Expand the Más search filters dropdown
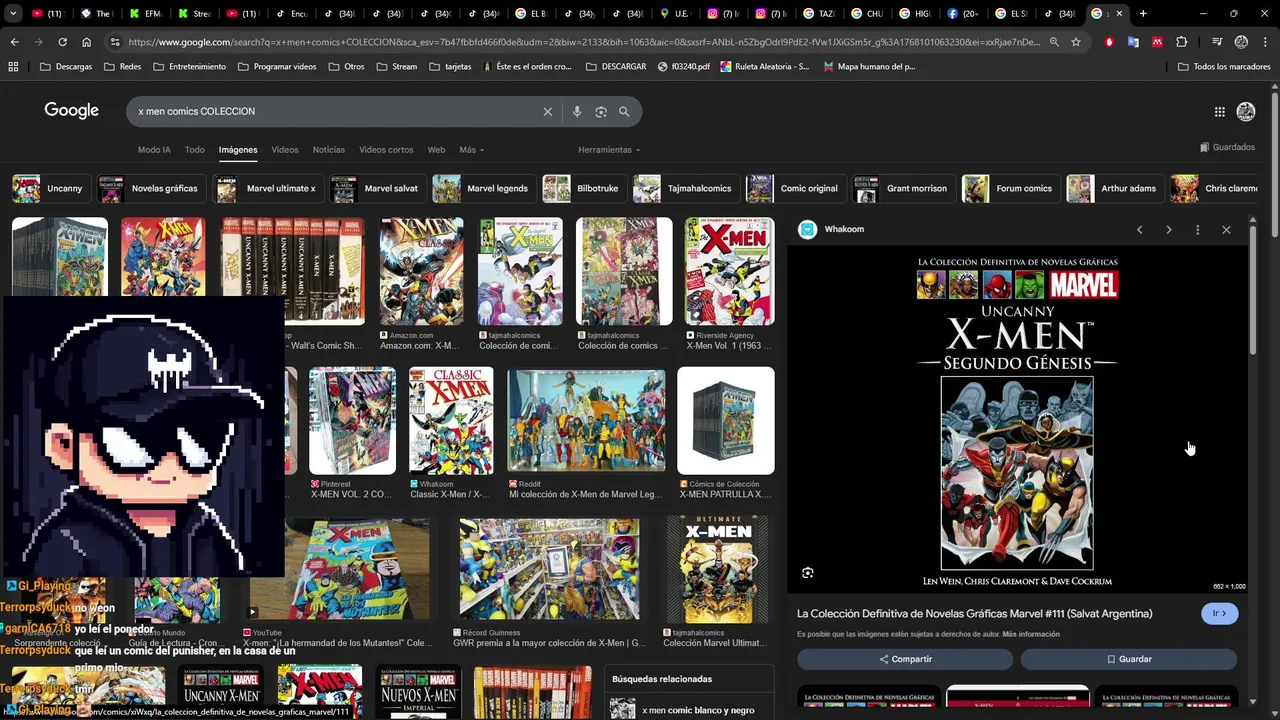This screenshot has height=720, width=1280. click(x=471, y=150)
